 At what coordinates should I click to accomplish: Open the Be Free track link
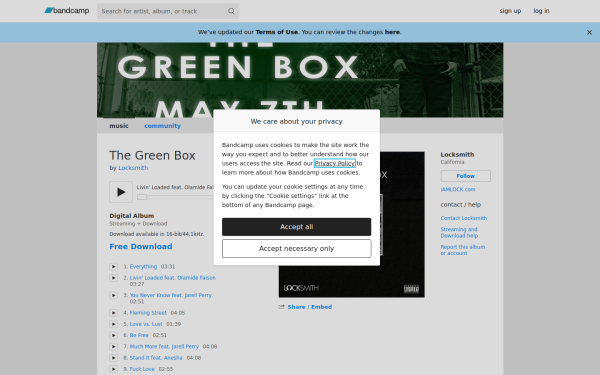[x=139, y=335]
